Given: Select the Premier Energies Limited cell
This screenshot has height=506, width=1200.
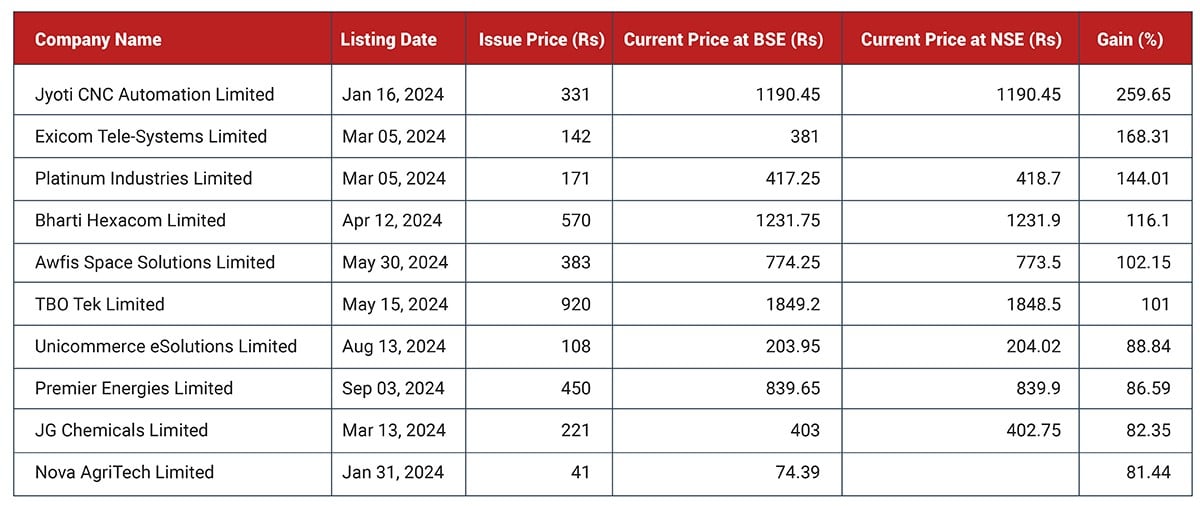Looking at the screenshot, I should (x=133, y=388).
